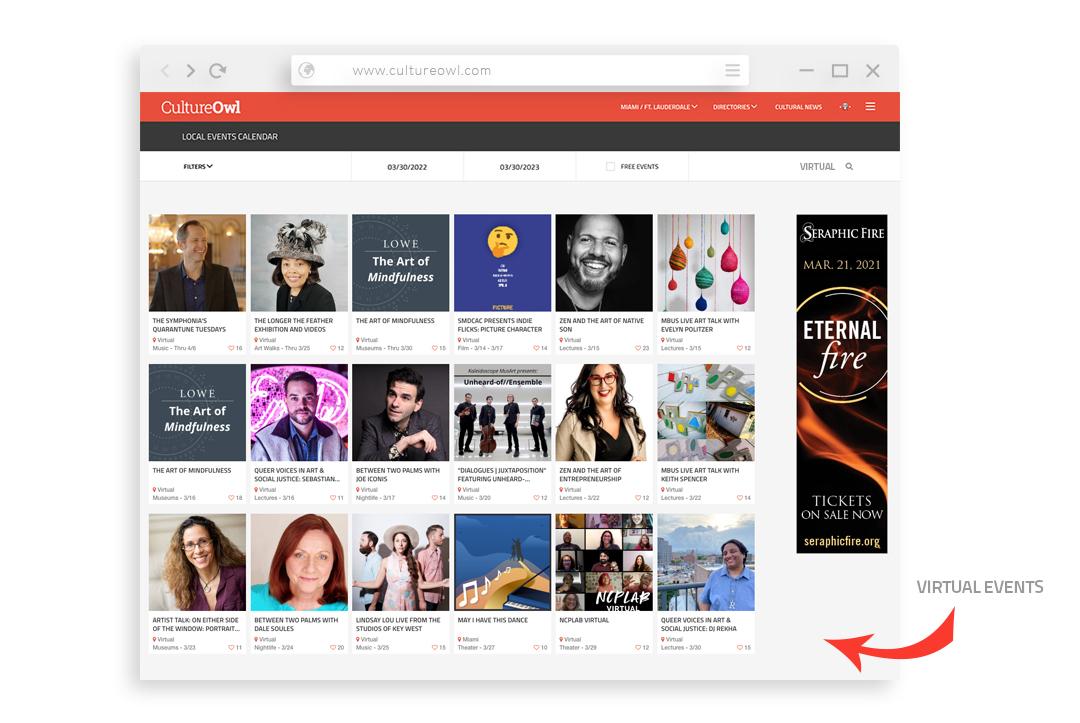Open browser menu icon in address bar

733,71
